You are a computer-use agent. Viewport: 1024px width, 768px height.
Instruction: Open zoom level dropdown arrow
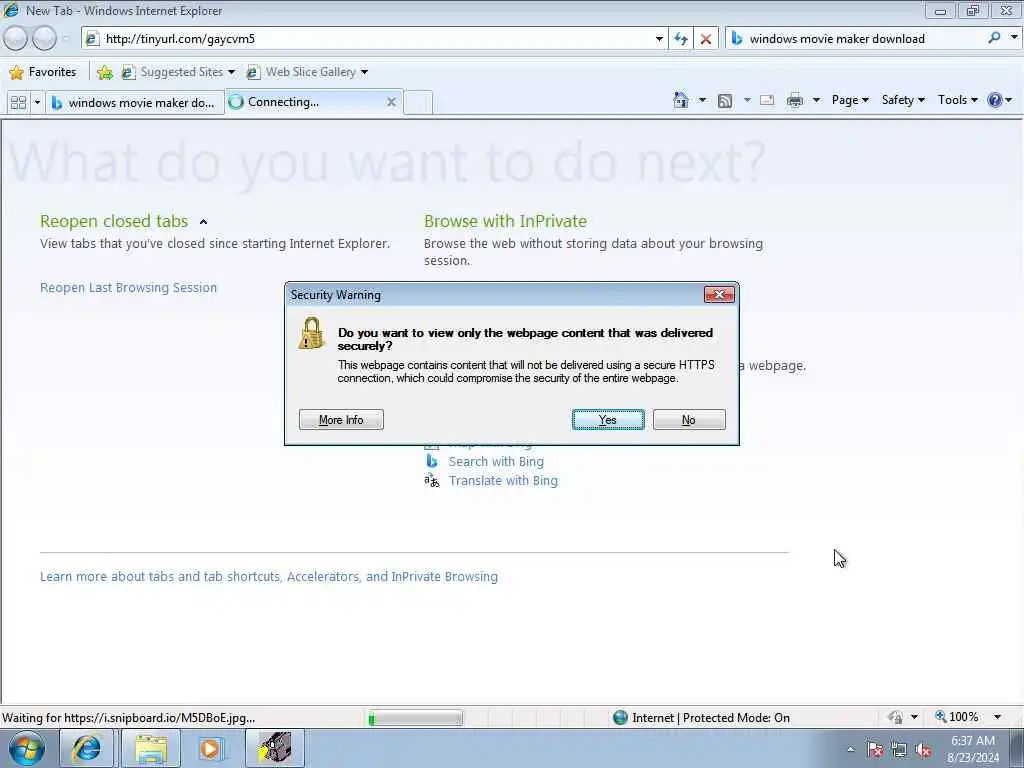pyautogui.click(x=997, y=717)
